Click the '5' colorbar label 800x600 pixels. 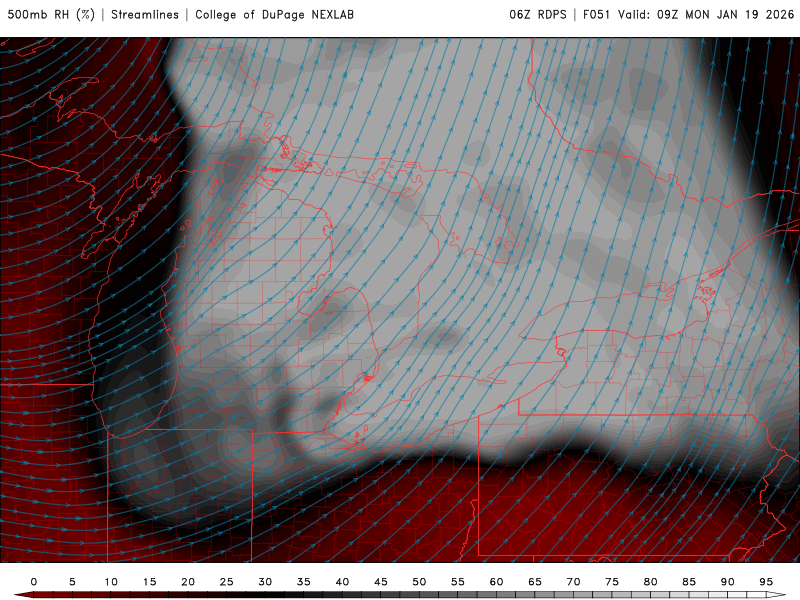pyautogui.click(x=72, y=582)
